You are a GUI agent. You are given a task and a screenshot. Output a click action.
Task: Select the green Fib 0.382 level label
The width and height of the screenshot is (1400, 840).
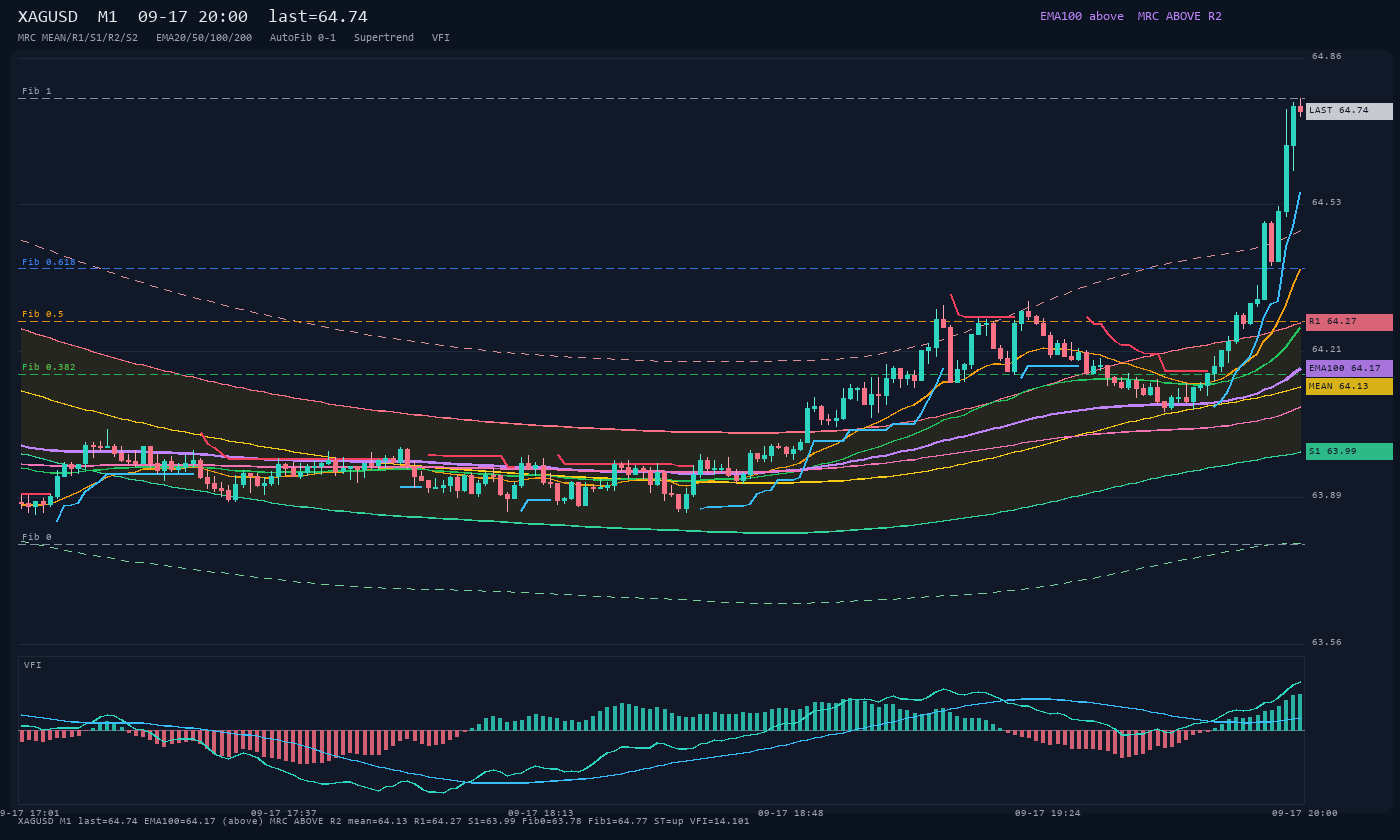pyautogui.click(x=49, y=367)
